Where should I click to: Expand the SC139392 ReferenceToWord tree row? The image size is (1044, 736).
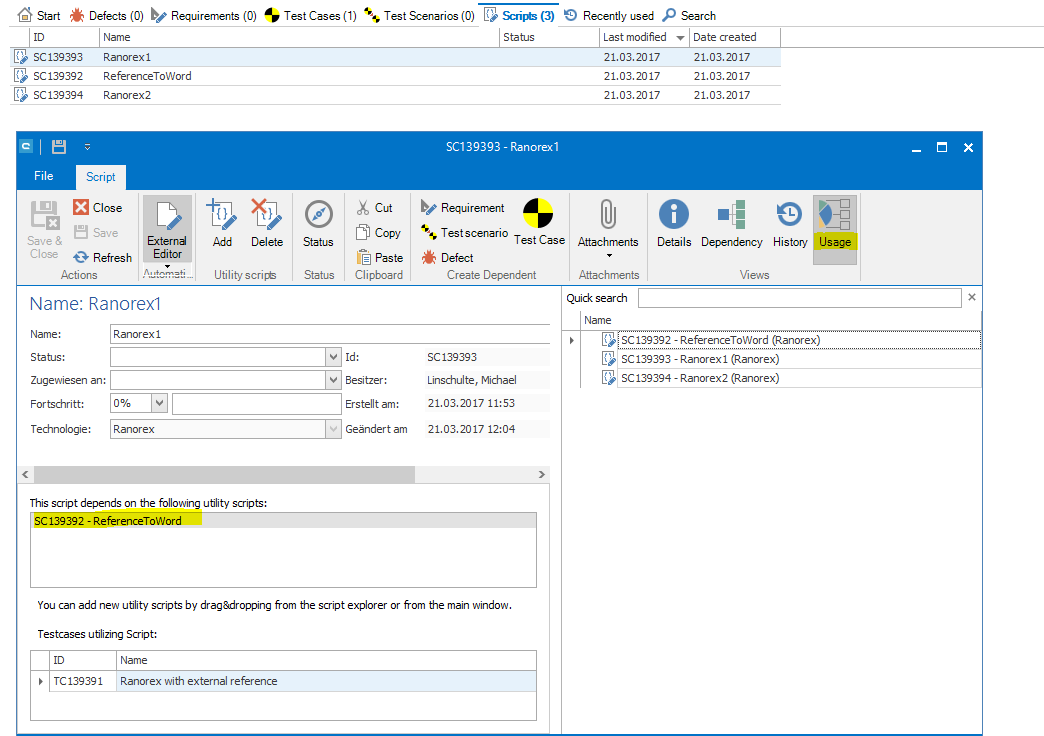[x=572, y=340]
